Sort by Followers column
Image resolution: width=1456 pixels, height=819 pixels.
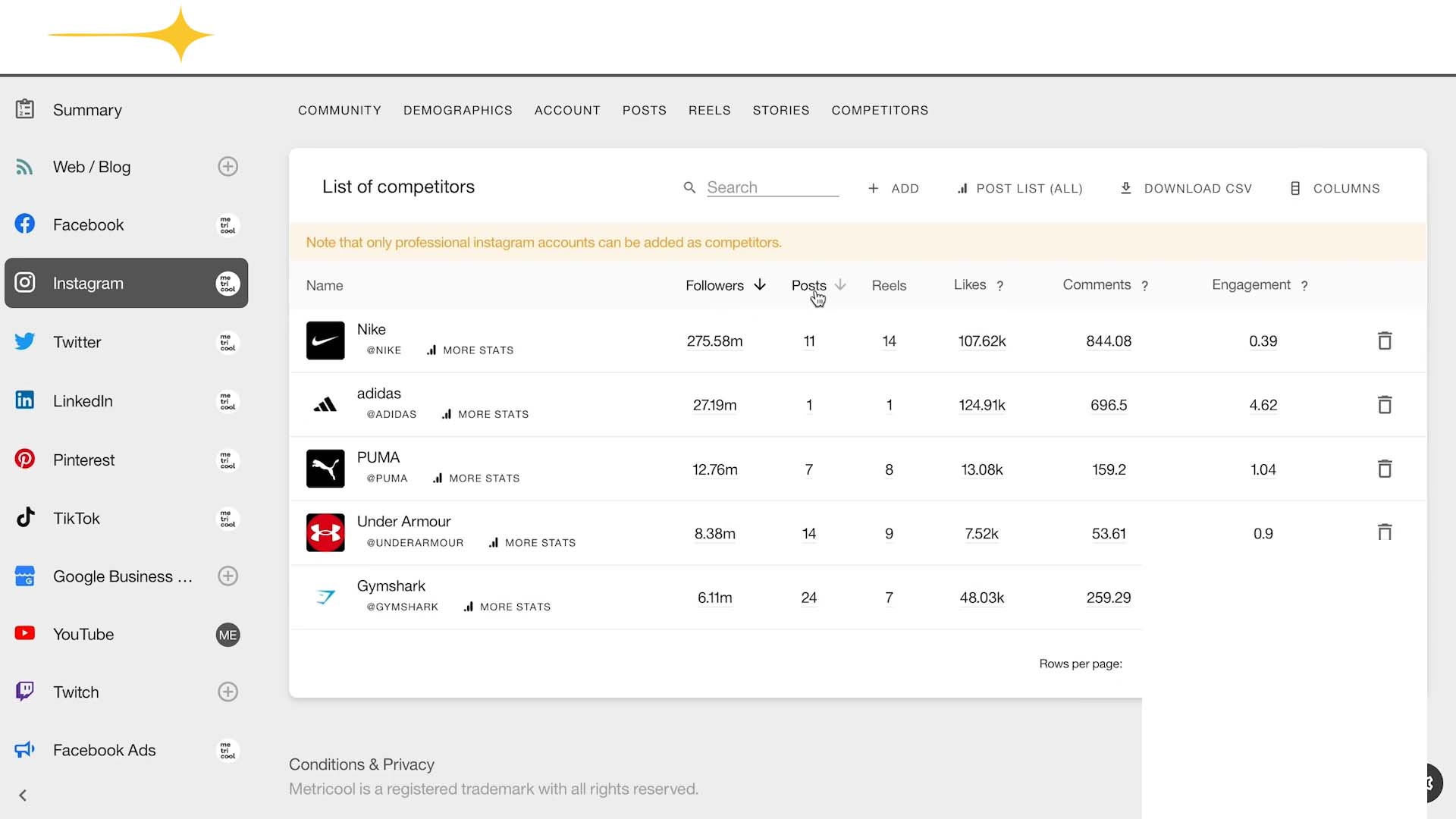coord(726,285)
